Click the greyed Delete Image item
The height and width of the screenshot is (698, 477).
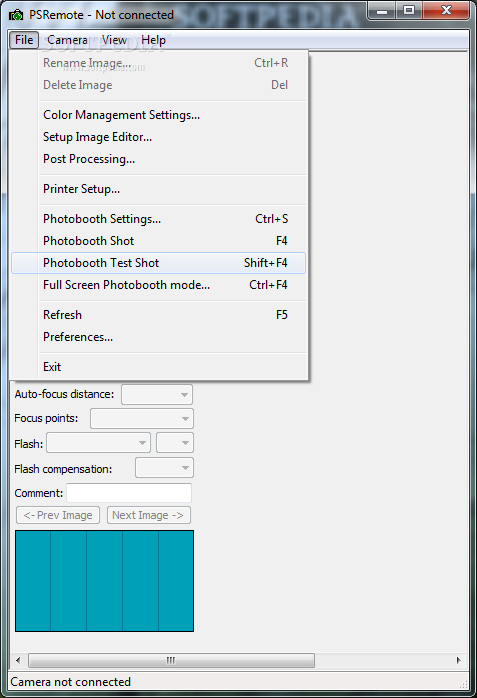(x=158, y=85)
